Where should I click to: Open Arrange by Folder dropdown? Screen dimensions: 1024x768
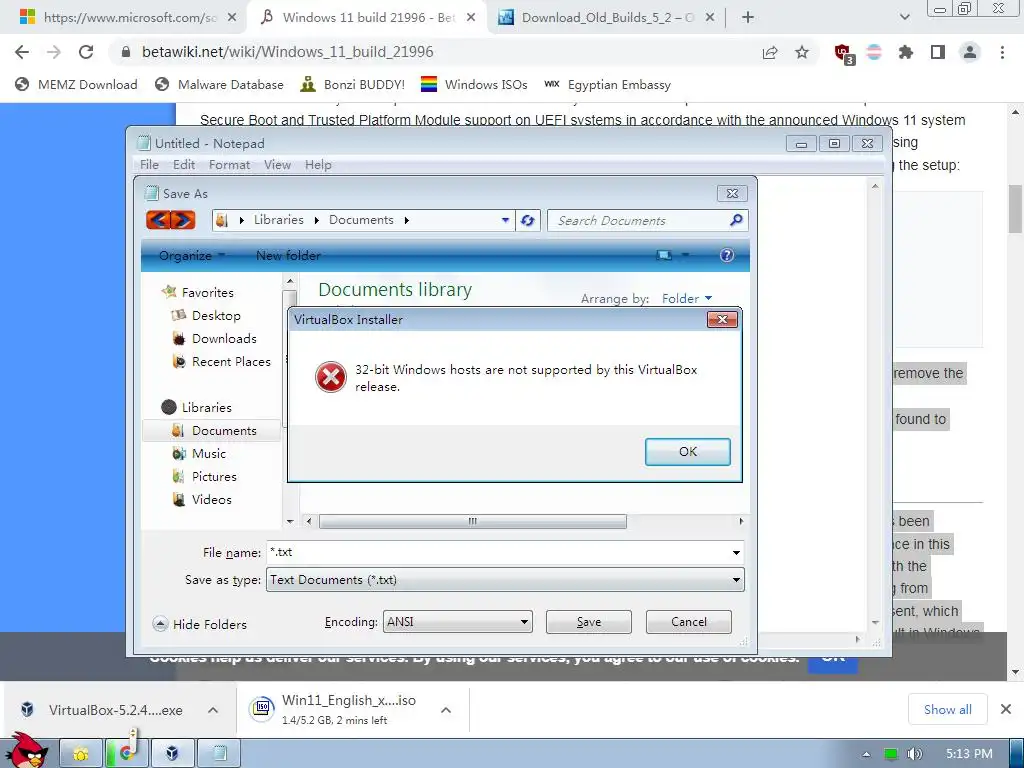tap(686, 299)
